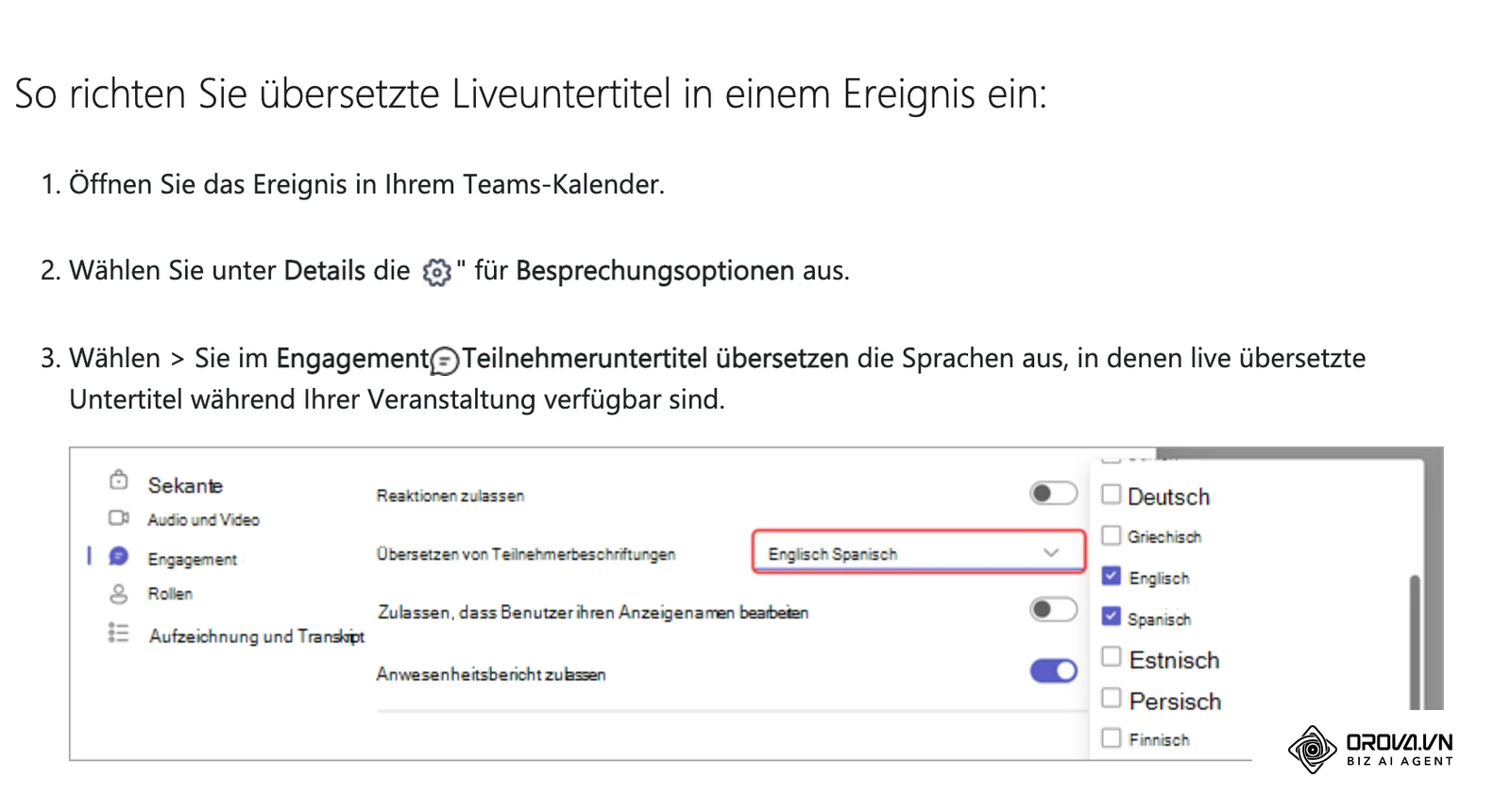This screenshot has height=812, width=1511.
Task: Check the Persisch language checkbox
Action: (x=1112, y=698)
